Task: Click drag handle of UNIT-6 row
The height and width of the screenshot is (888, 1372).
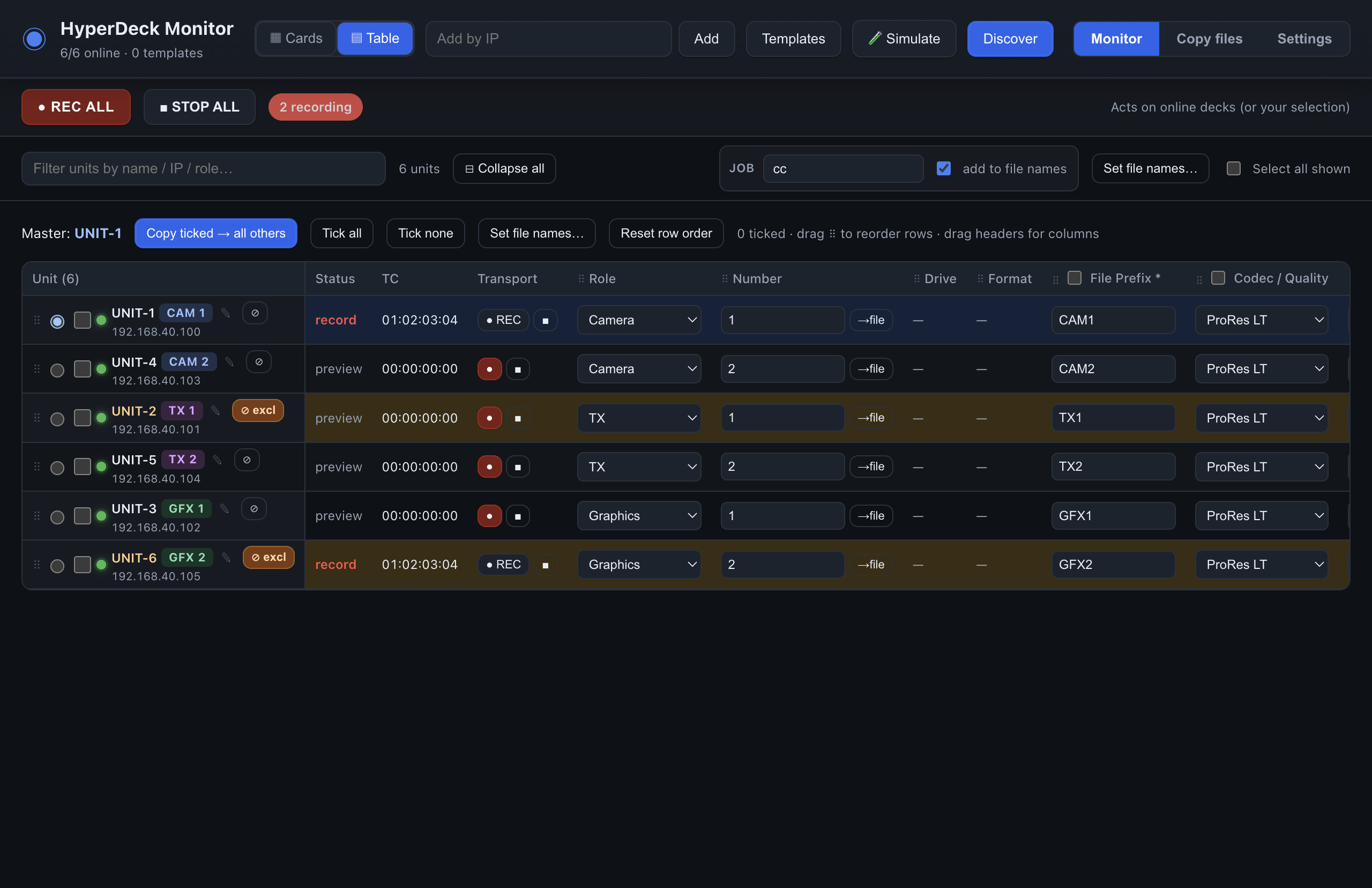Action: tap(37, 565)
